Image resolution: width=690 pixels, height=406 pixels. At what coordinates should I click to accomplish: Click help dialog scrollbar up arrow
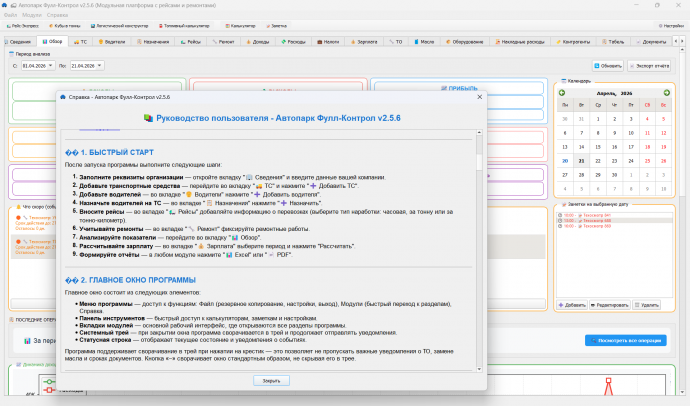[479, 132]
